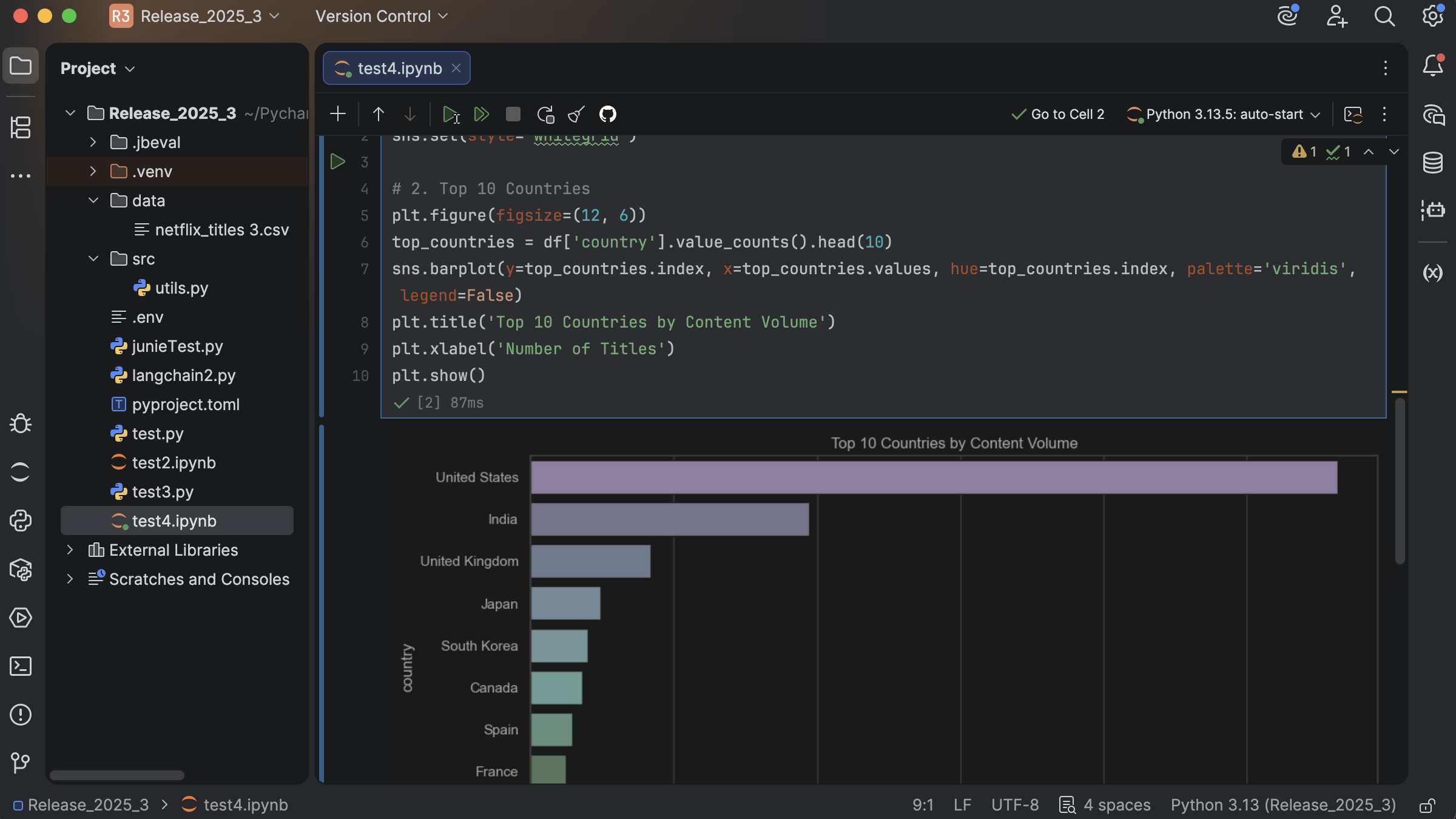Move the current cell up
1456x819 pixels.
pyautogui.click(x=378, y=113)
